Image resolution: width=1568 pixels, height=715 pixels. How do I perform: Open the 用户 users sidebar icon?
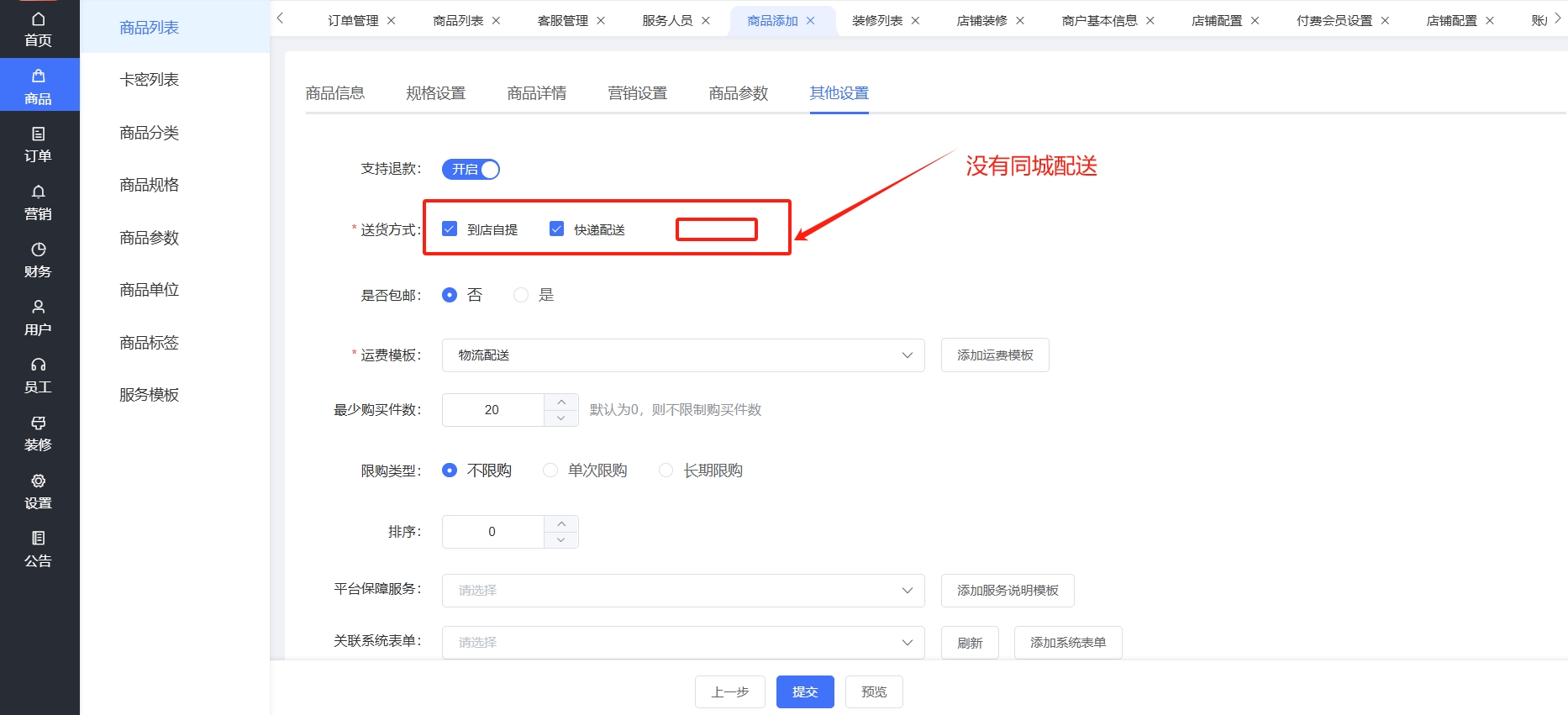click(x=39, y=318)
